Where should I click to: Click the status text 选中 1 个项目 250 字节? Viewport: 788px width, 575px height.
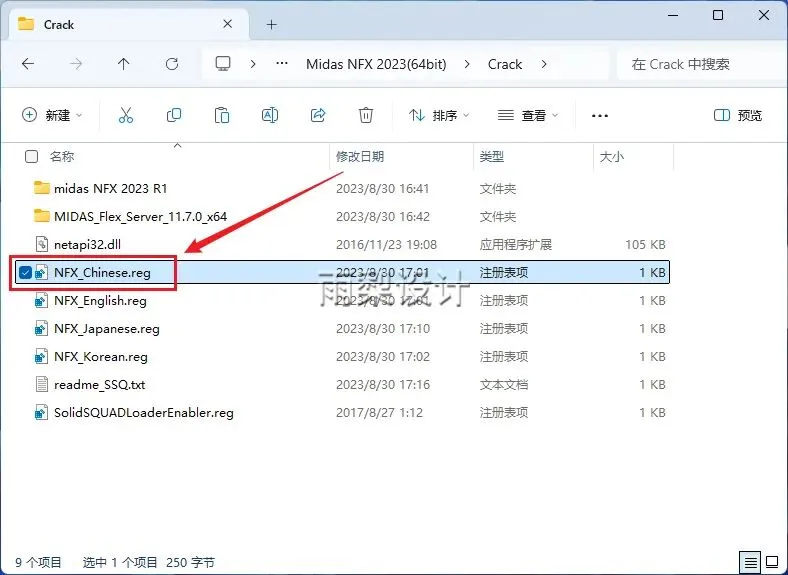tap(149, 562)
